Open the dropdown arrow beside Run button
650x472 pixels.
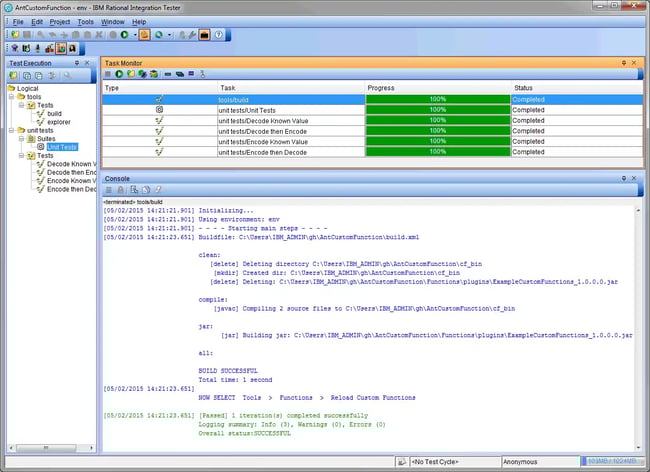(134, 34)
